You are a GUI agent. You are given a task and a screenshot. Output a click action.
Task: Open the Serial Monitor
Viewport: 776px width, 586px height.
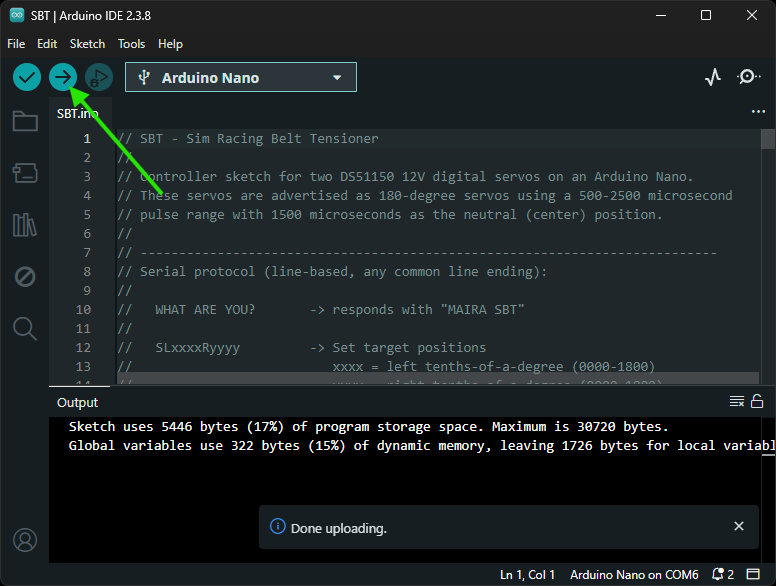749,77
